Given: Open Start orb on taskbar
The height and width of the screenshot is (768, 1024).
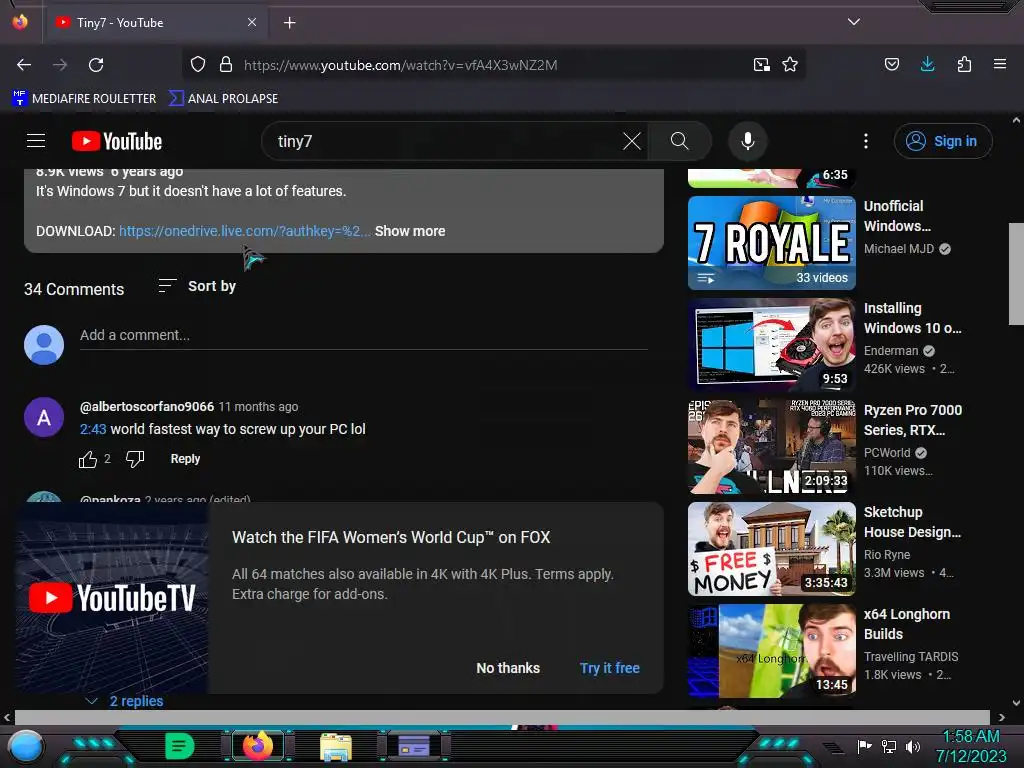Looking at the screenshot, I should [x=26, y=746].
